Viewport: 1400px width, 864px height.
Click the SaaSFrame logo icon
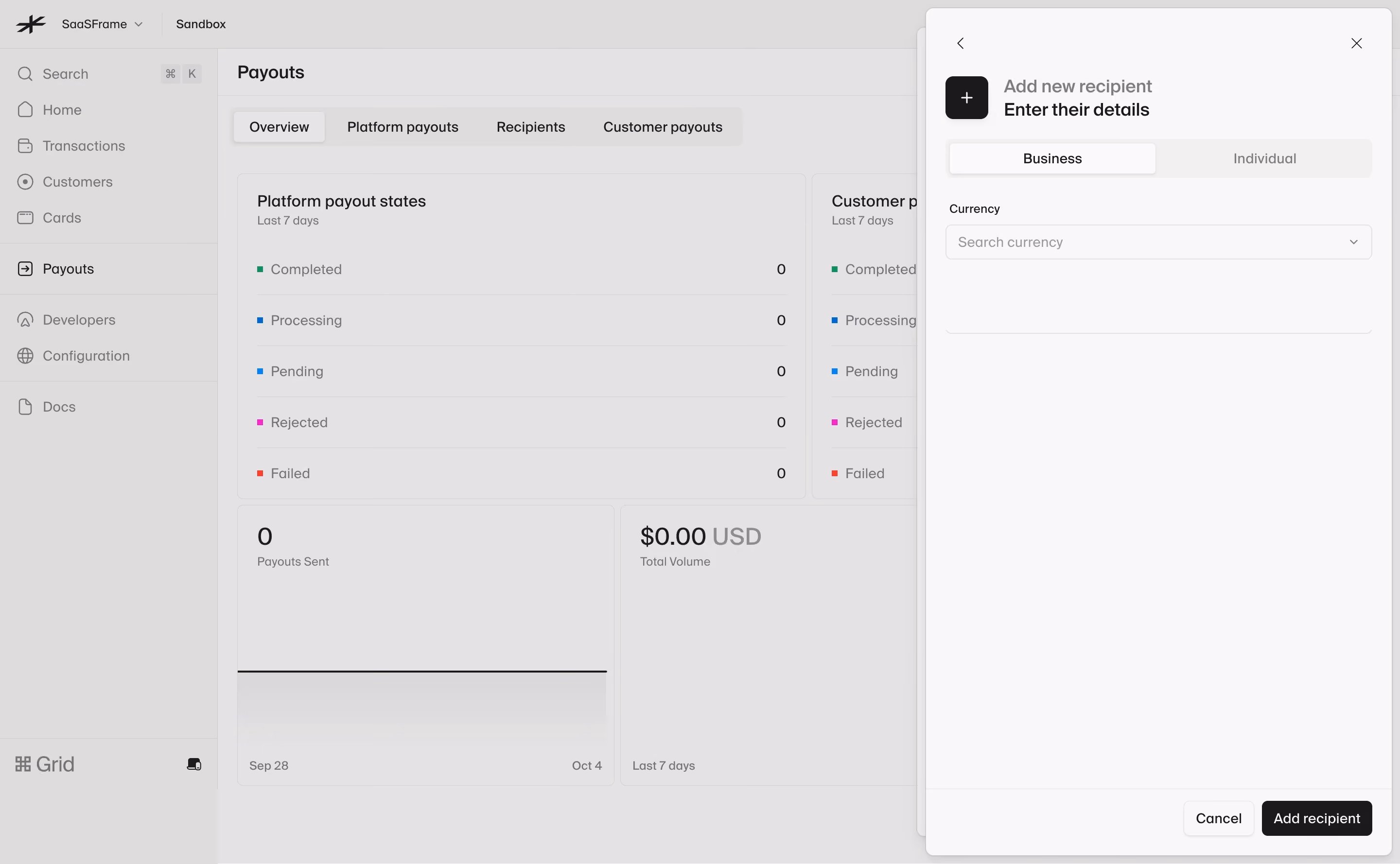(31, 24)
